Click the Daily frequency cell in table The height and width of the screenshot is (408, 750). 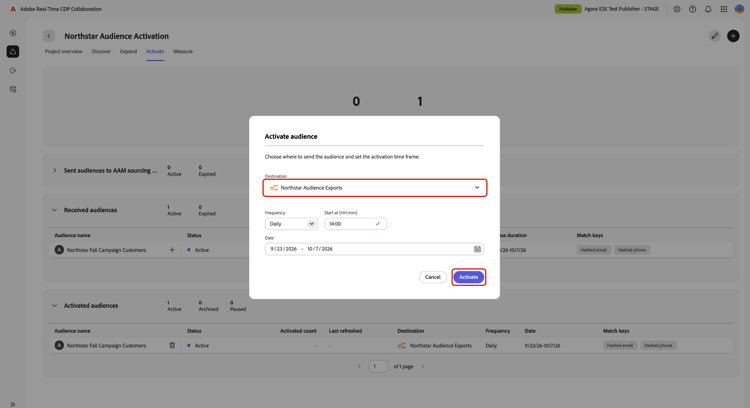(491, 345)
